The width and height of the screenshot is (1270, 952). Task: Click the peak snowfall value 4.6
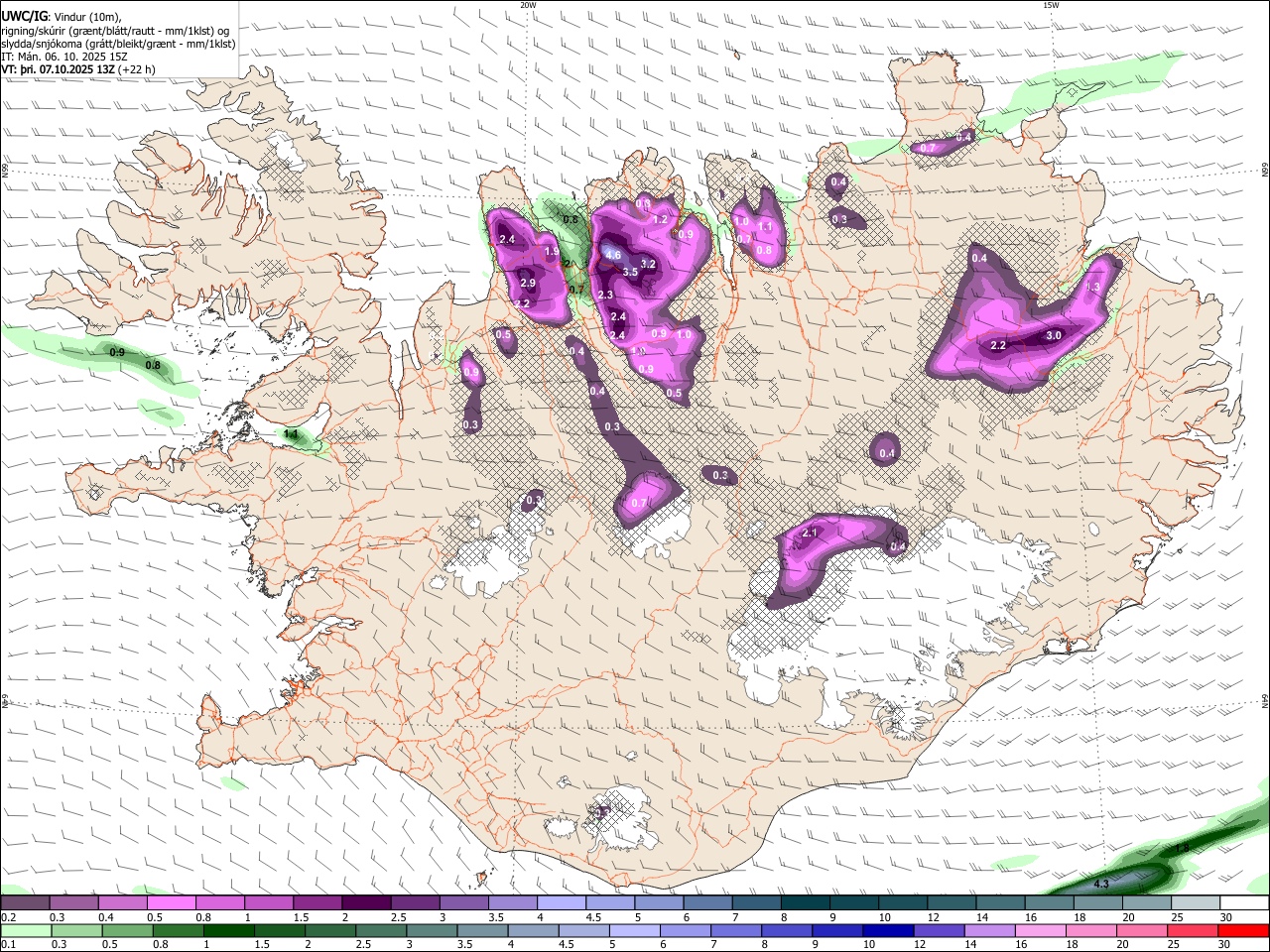(613, 255)
